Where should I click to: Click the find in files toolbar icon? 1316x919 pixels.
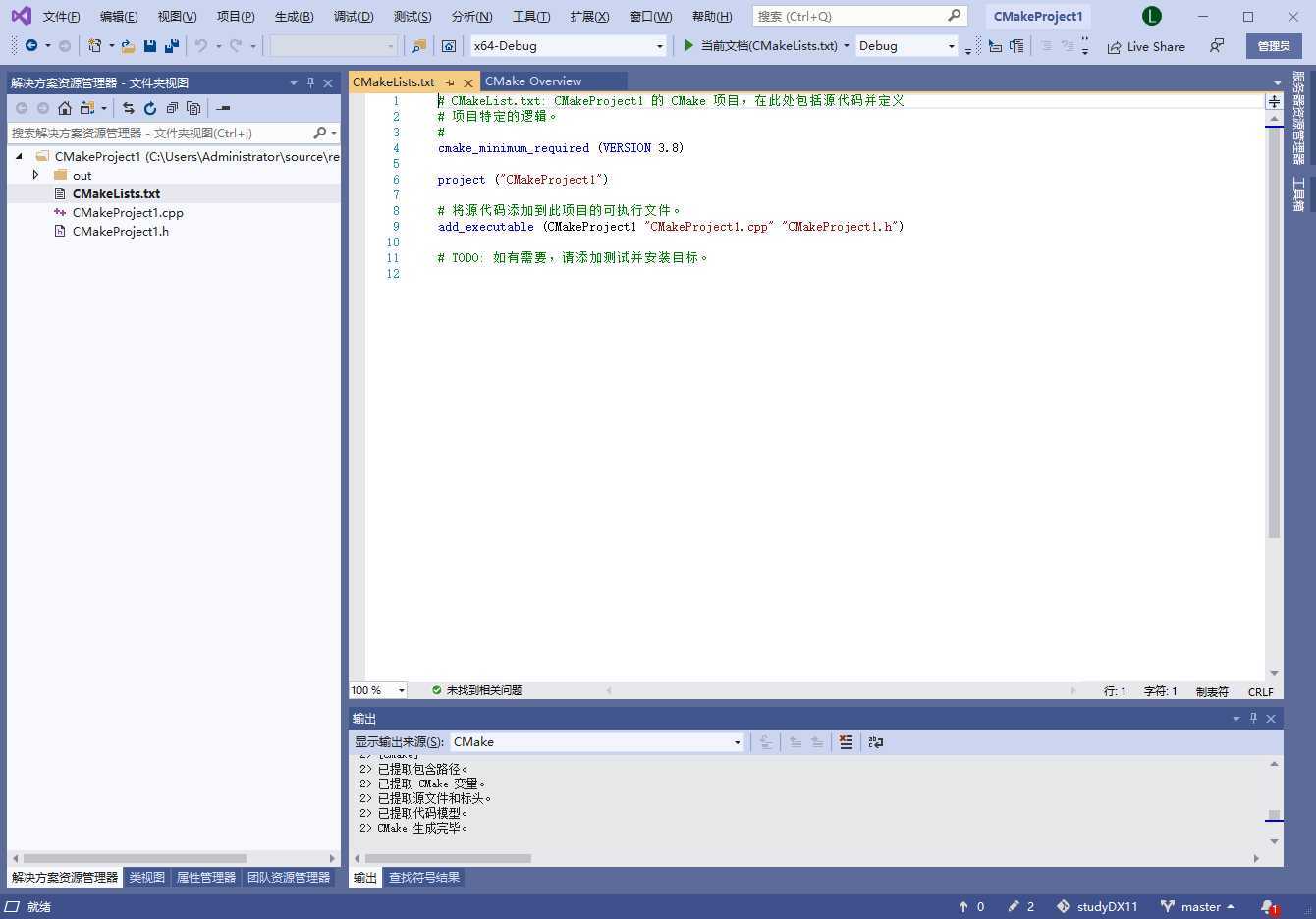click(x=419, y=46)
